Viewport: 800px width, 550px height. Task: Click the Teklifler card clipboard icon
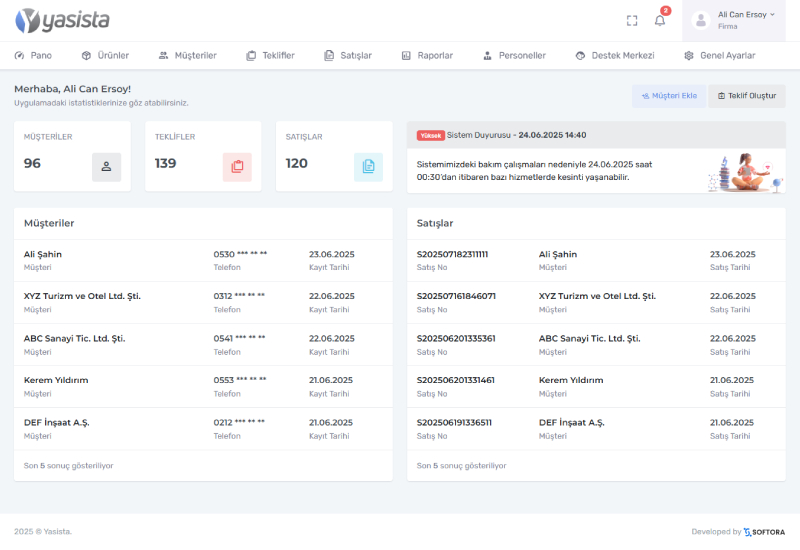237,167
